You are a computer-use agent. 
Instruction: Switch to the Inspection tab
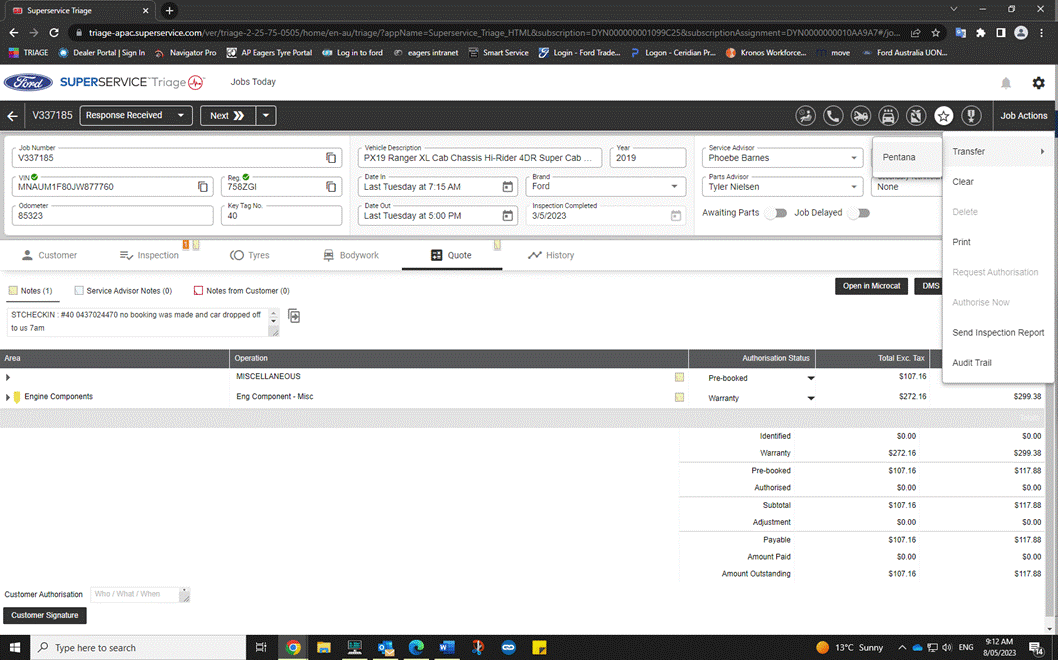click(149, 255)
